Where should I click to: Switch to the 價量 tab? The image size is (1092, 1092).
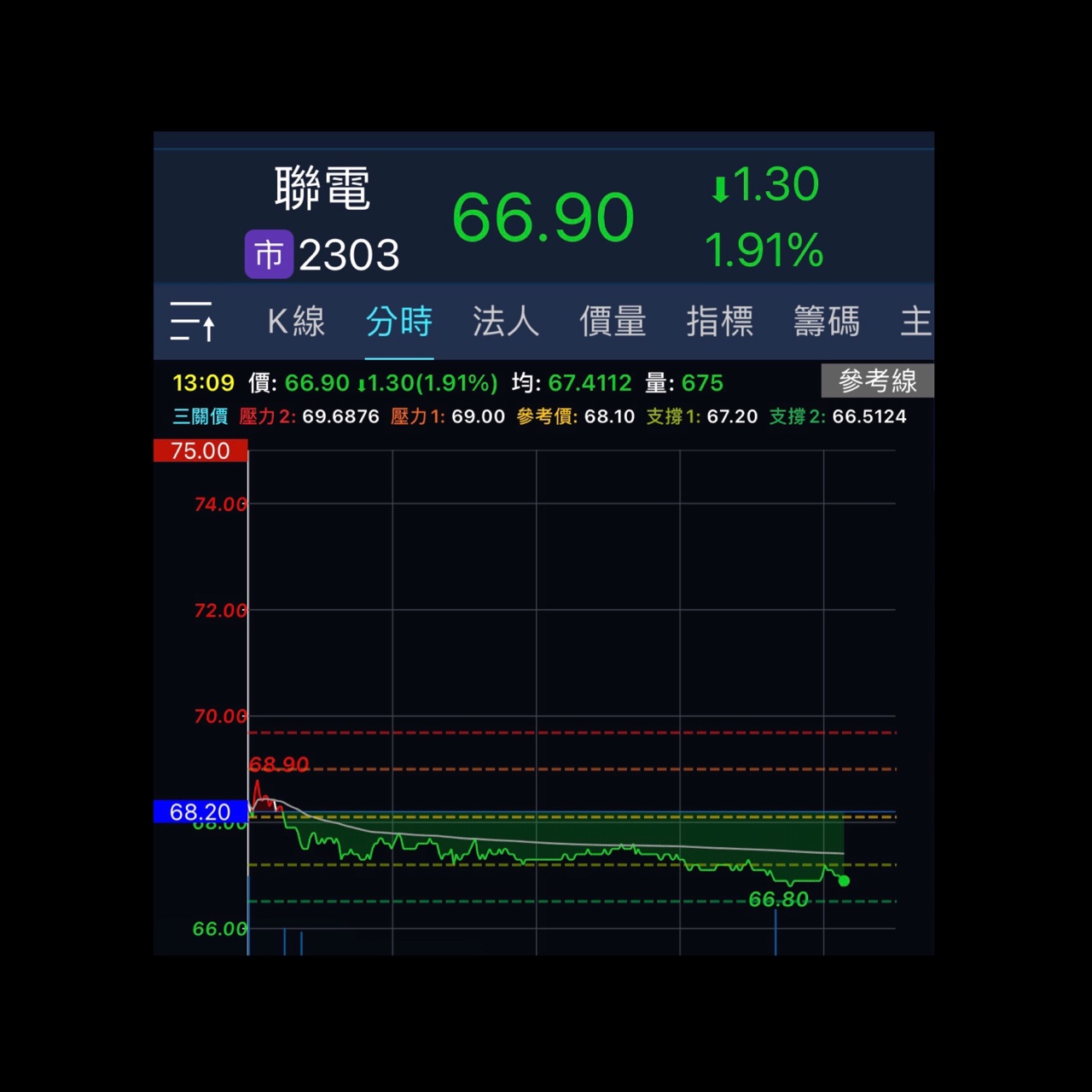tap(613, 322)
